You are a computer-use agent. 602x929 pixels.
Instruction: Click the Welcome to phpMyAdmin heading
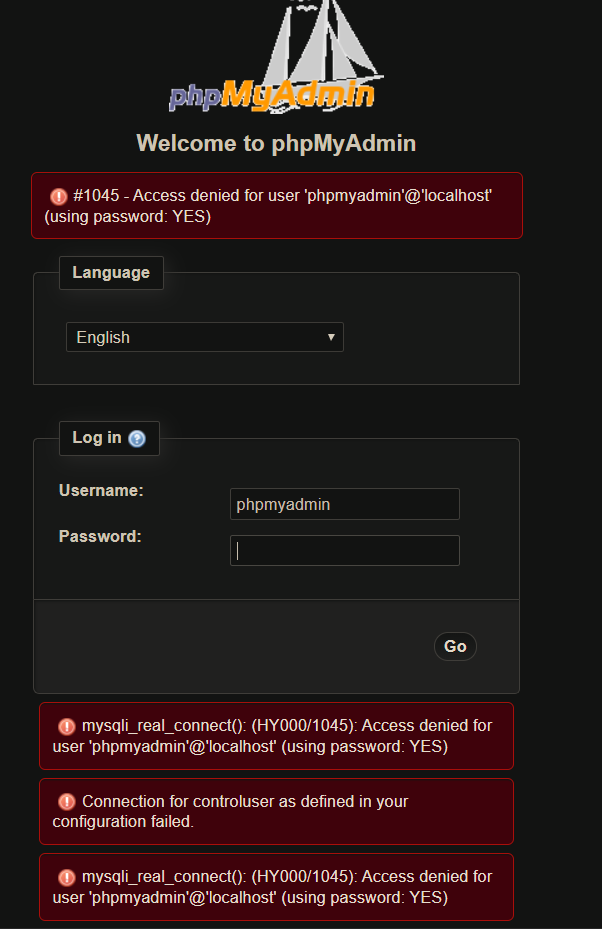275,143
